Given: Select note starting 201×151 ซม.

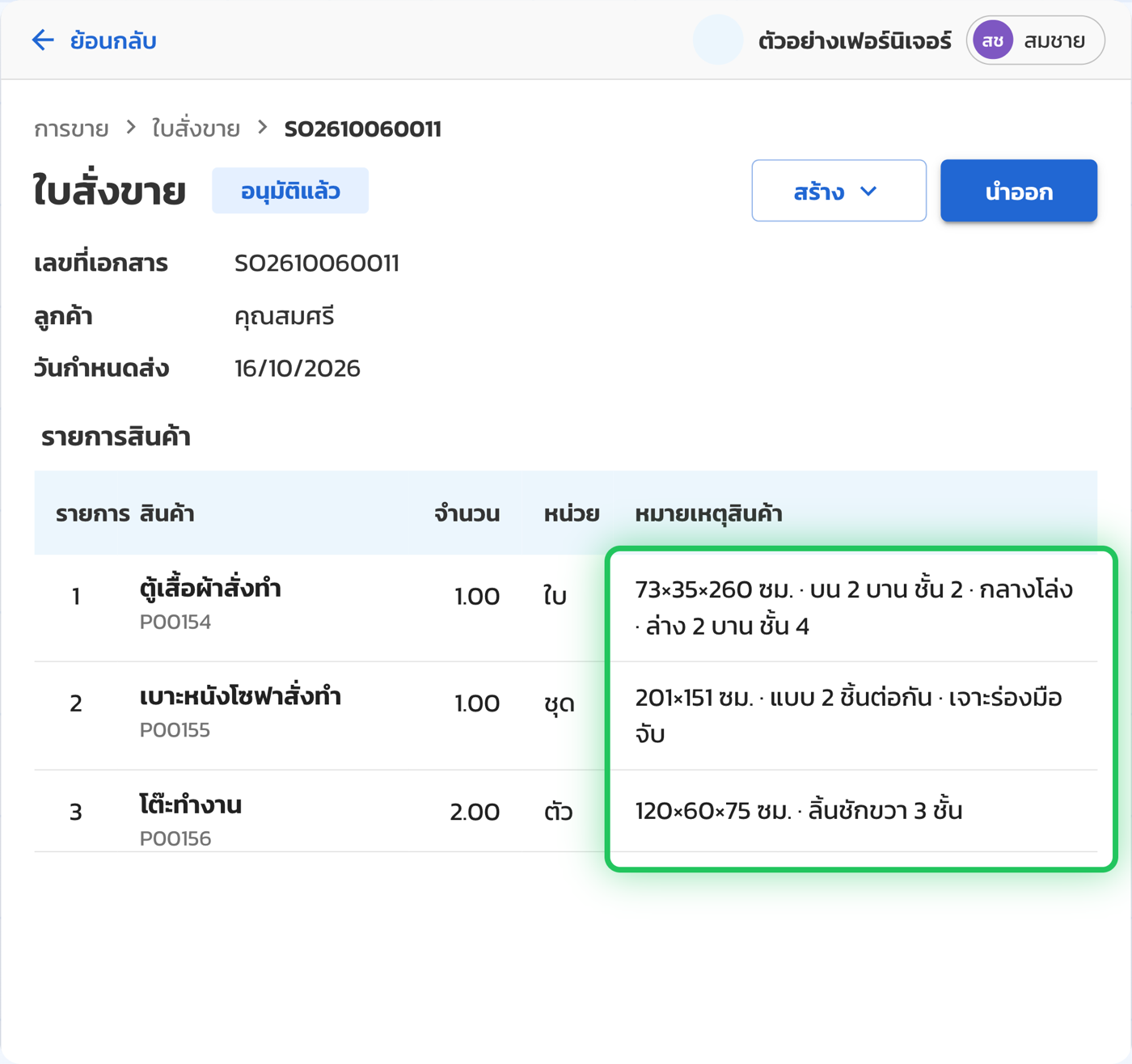Looking at the screenshot, I should (848, 716).
